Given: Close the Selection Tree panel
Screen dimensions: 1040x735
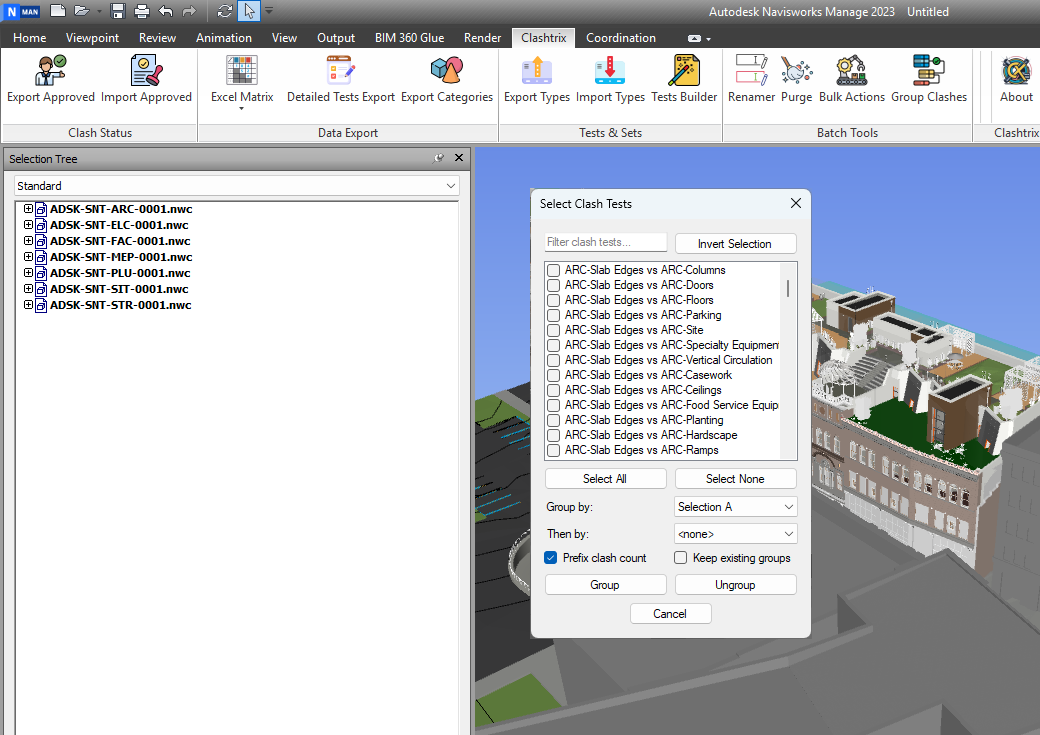Looking at the screenshot, I should point(458,158).
